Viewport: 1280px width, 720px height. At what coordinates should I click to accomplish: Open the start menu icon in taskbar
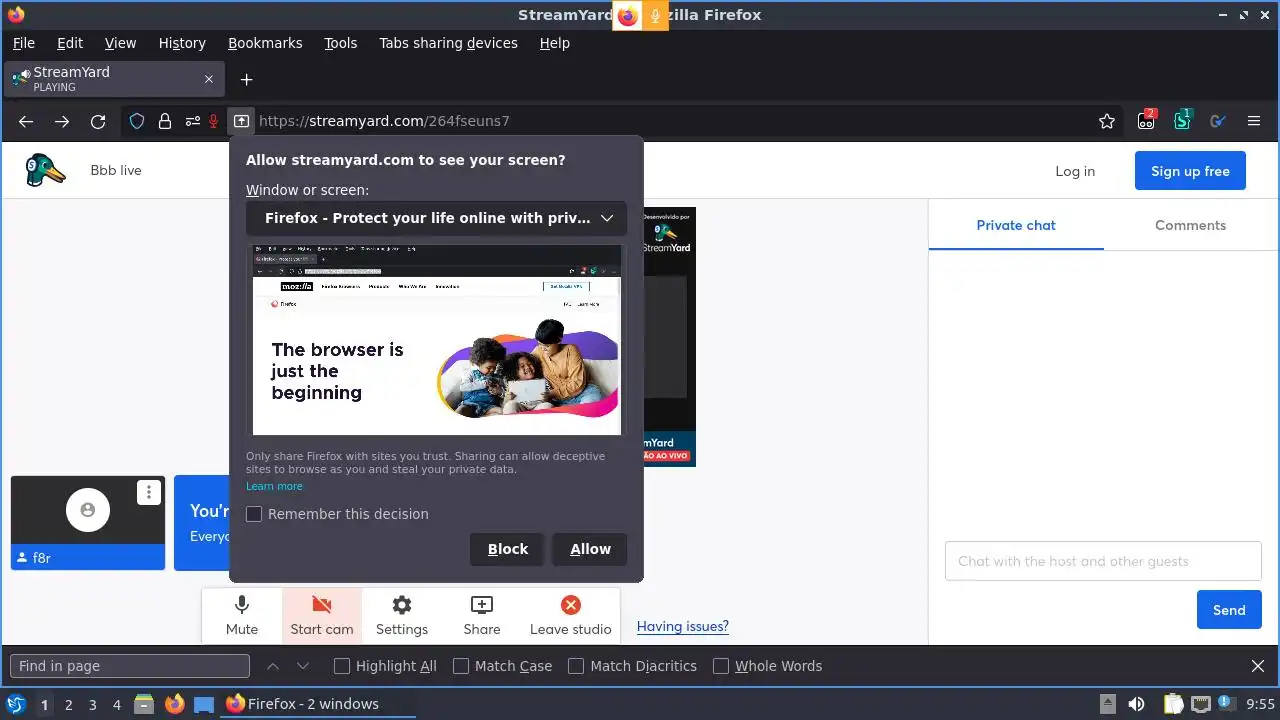pos(16,704)
